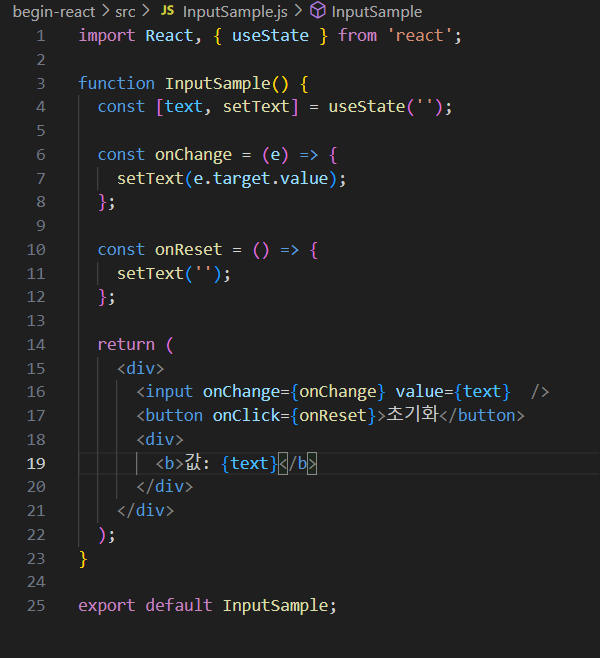This screenshot has width=600, height=658.
Task: Click 'onReset' in the const declaration line 10
Action: [188, 250]
